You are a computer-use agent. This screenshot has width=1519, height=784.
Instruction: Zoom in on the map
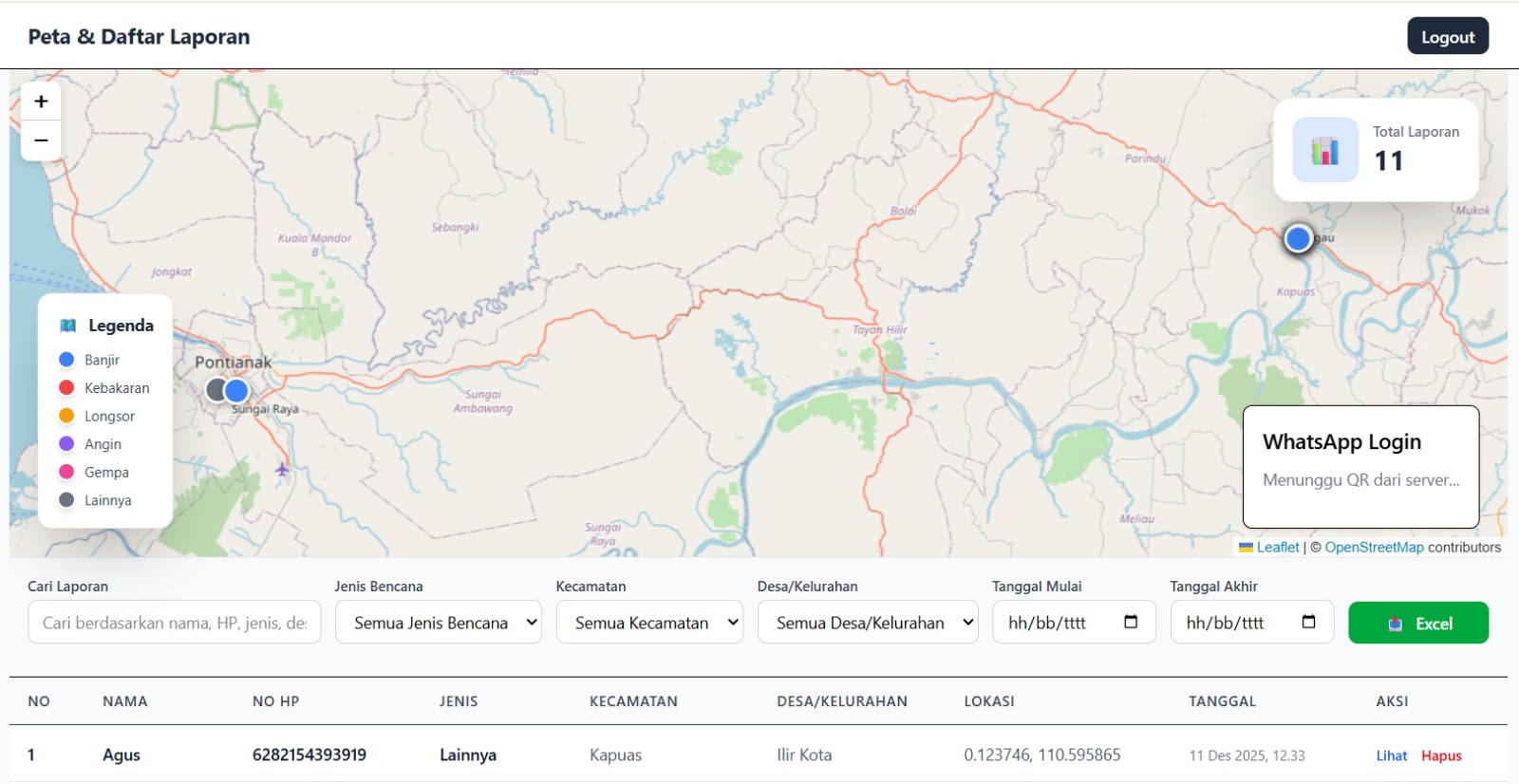click(x=41, y=102)
